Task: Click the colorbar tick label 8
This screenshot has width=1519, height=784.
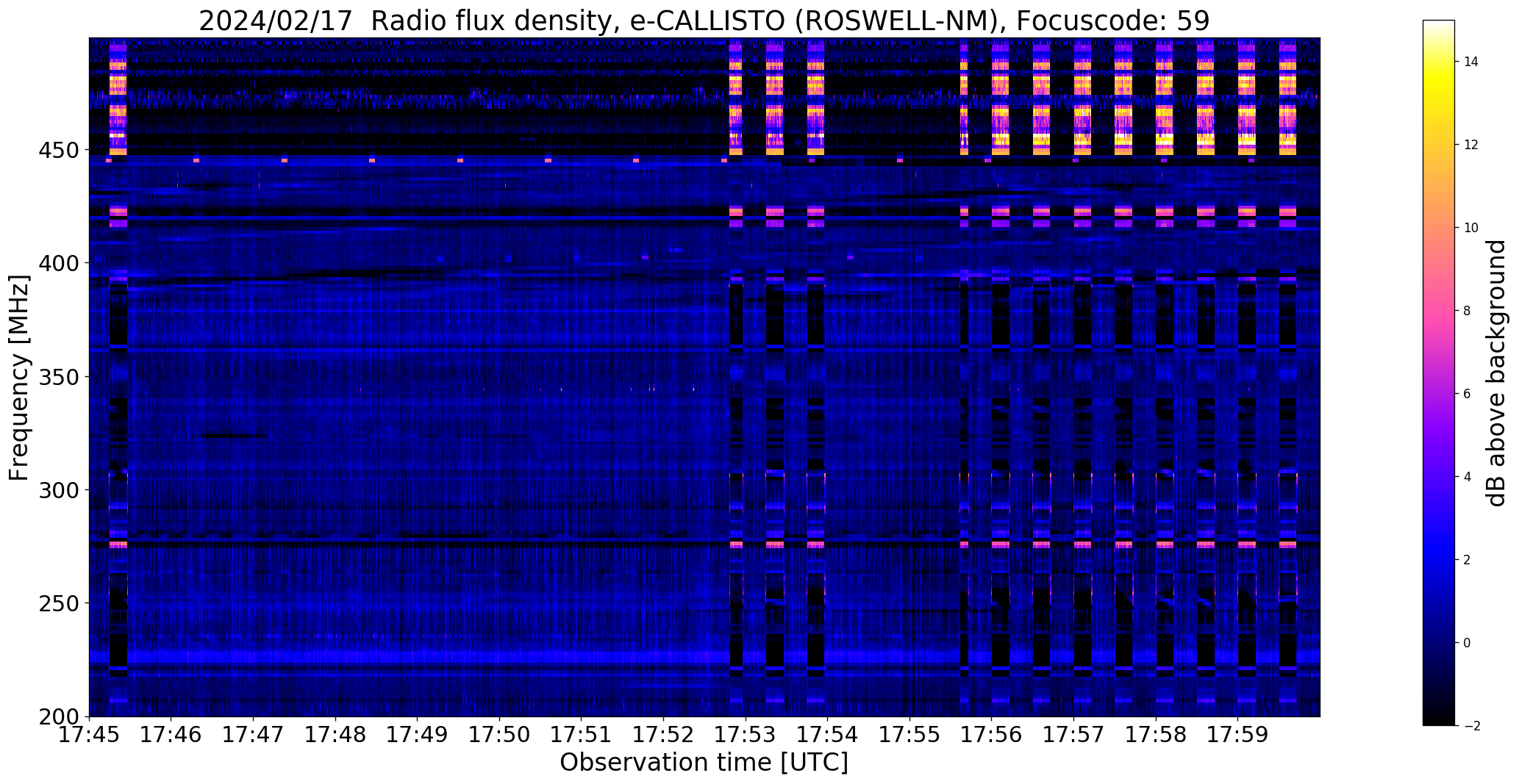Action: [x=1467, y=311]
